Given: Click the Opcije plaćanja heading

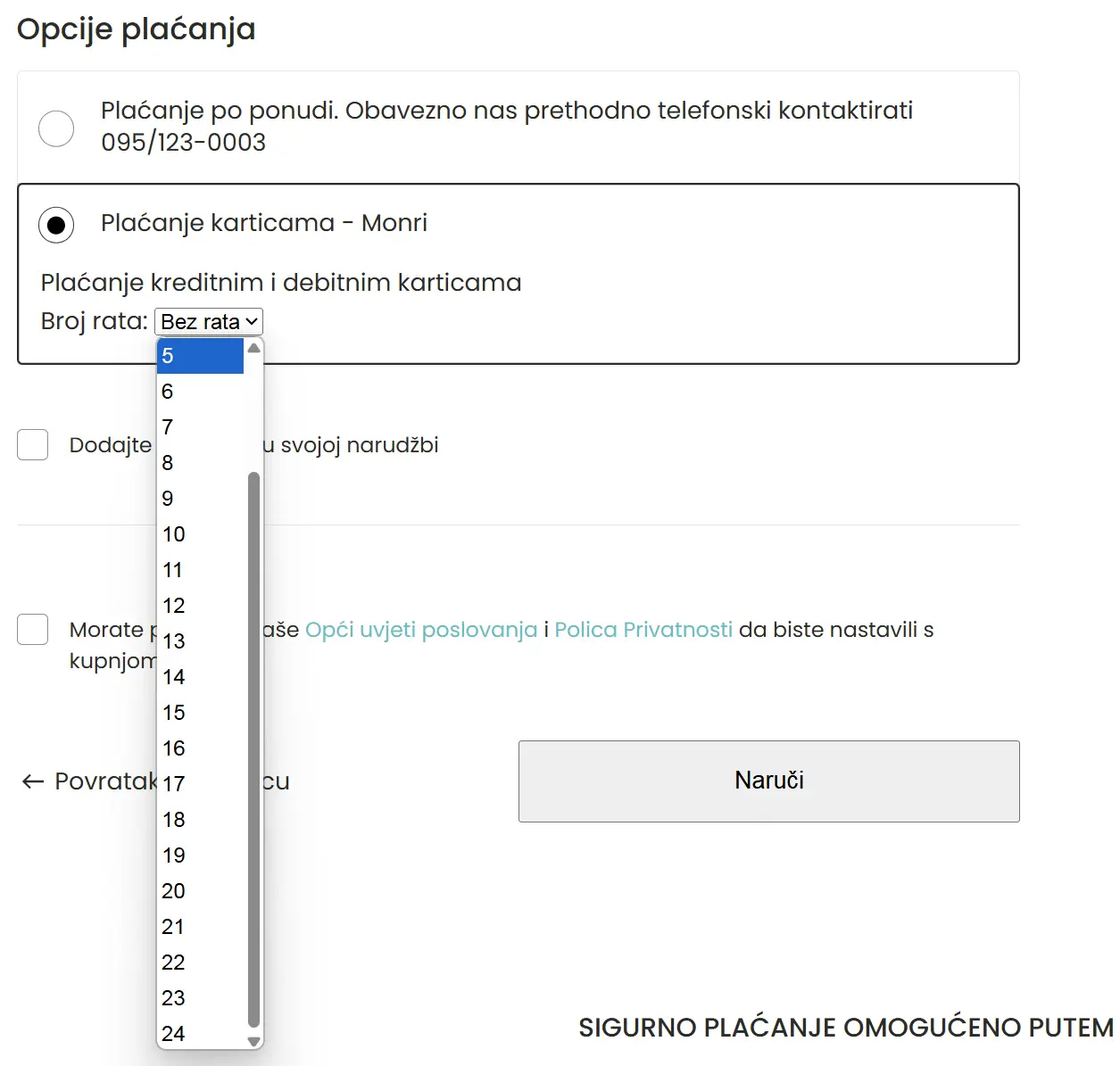Looking at the screenshot, I should (137, 29).
